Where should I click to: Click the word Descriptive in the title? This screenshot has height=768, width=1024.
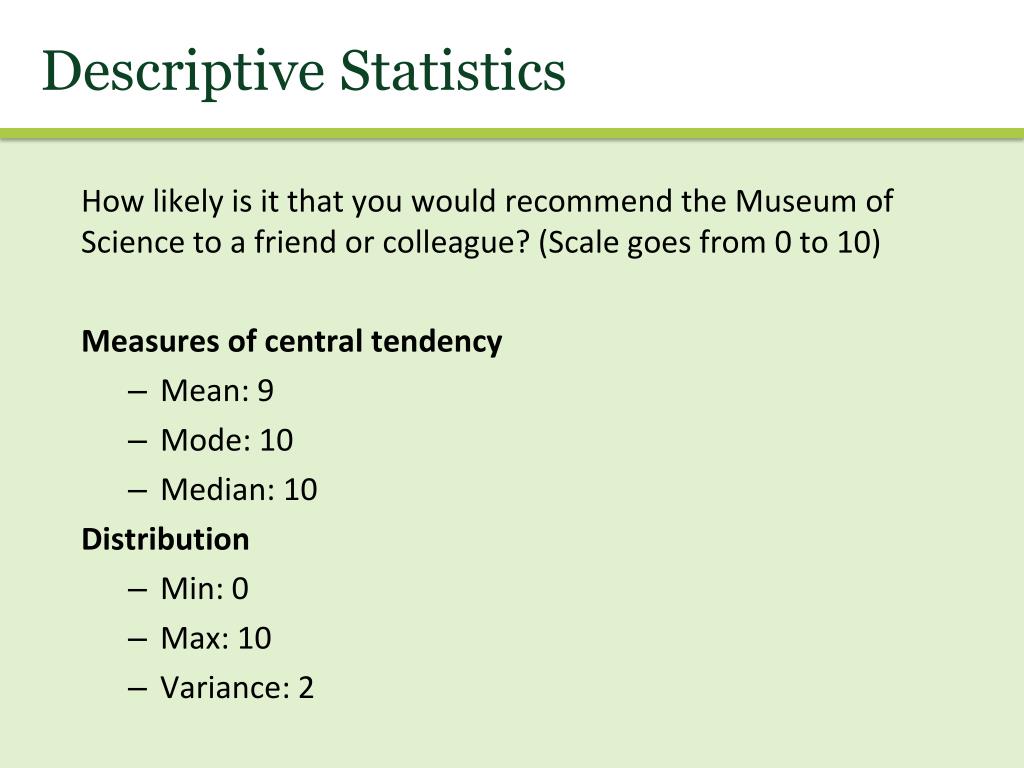pos(183,72)
